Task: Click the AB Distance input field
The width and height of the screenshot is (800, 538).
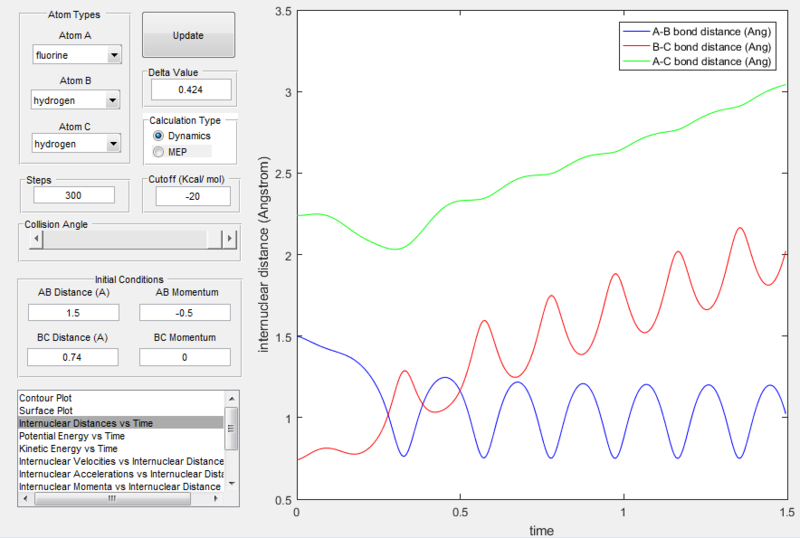Action: pos(73,312)
